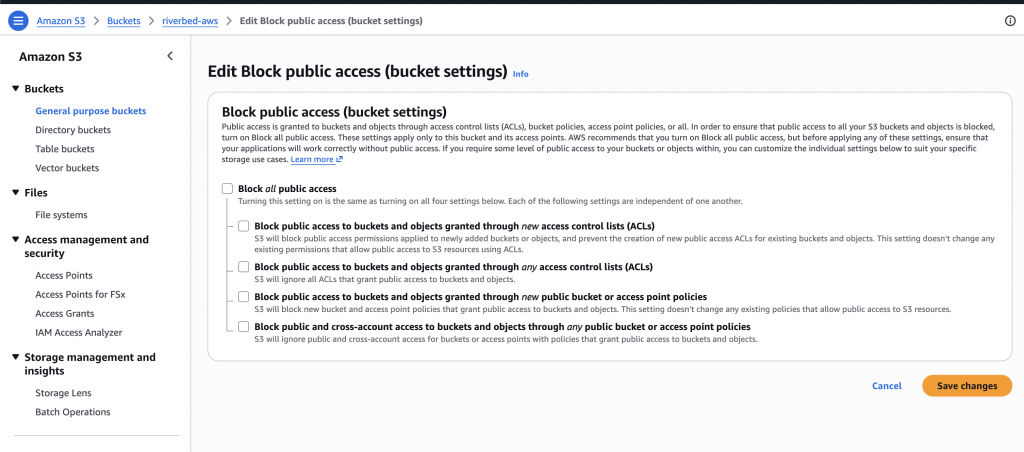This screenshot has height=452, width=1024.
Task: Click the Cancel link
Action: (887, 386)
